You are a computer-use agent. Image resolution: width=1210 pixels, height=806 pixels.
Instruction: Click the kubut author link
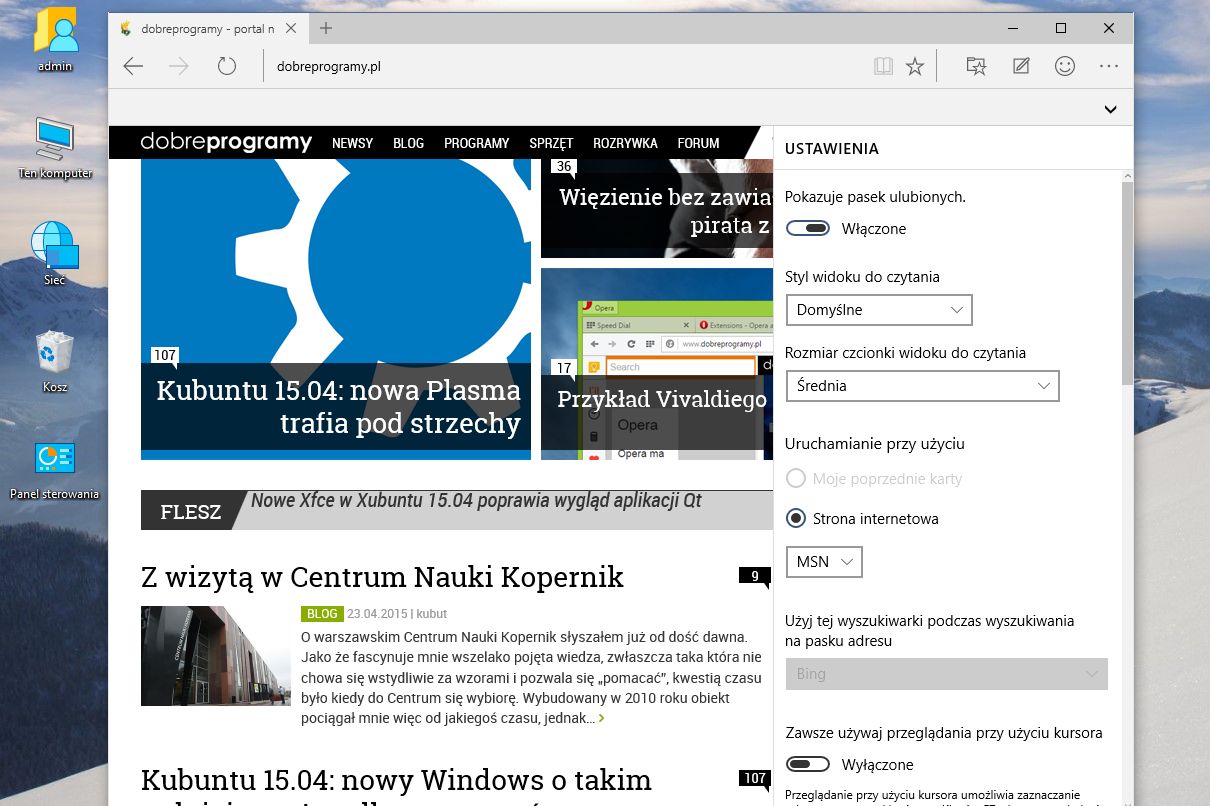[432, 614]
